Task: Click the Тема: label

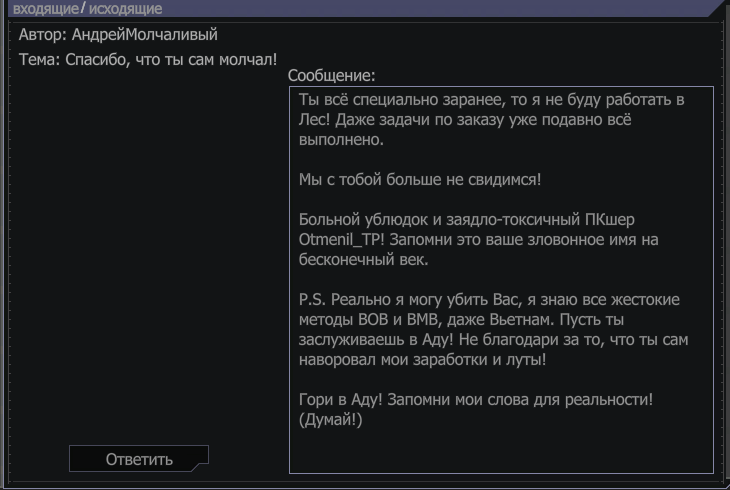Action: (x=40, y=60)
